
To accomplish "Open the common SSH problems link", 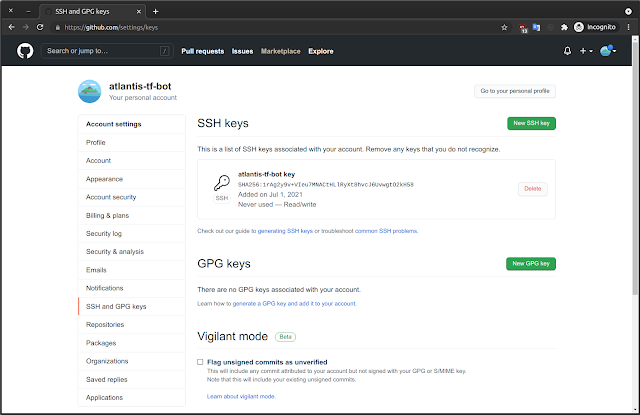I will 386,231.
